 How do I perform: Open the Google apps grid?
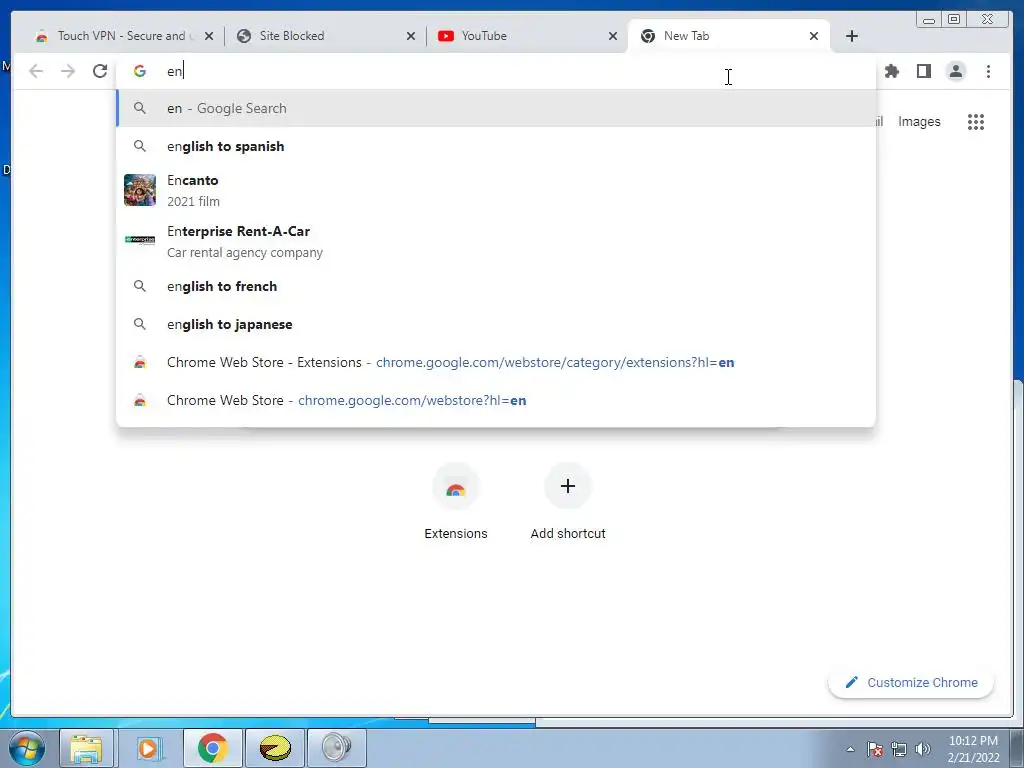pyautogui.click(x=976, y=121)
